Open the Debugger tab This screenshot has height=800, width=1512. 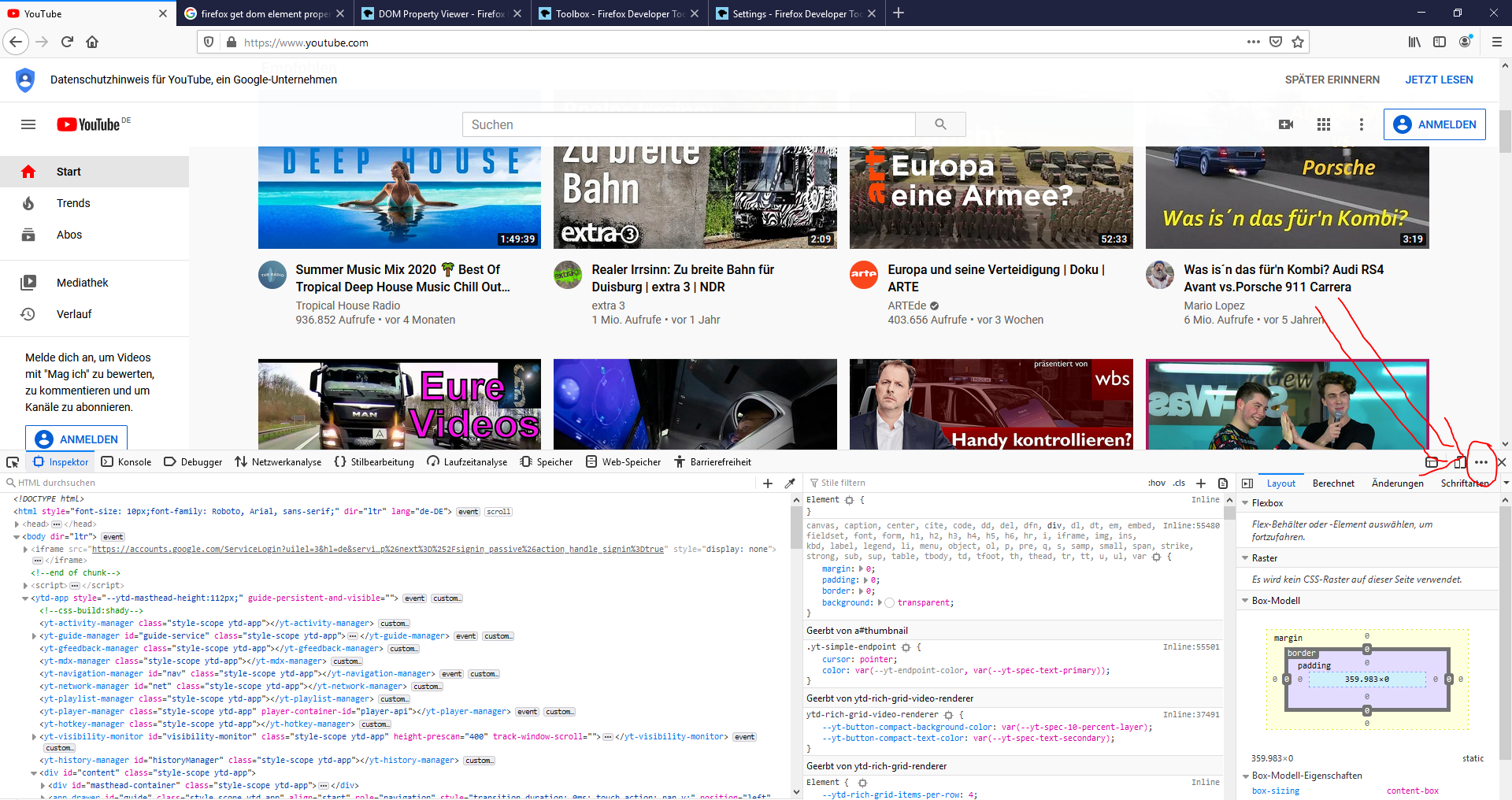tap(193, 462)
